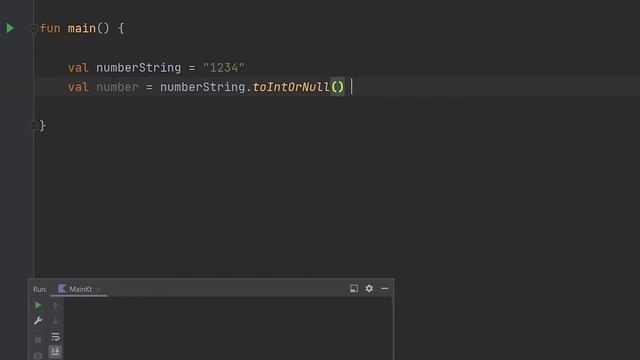Hide the Run tool window

384,289
